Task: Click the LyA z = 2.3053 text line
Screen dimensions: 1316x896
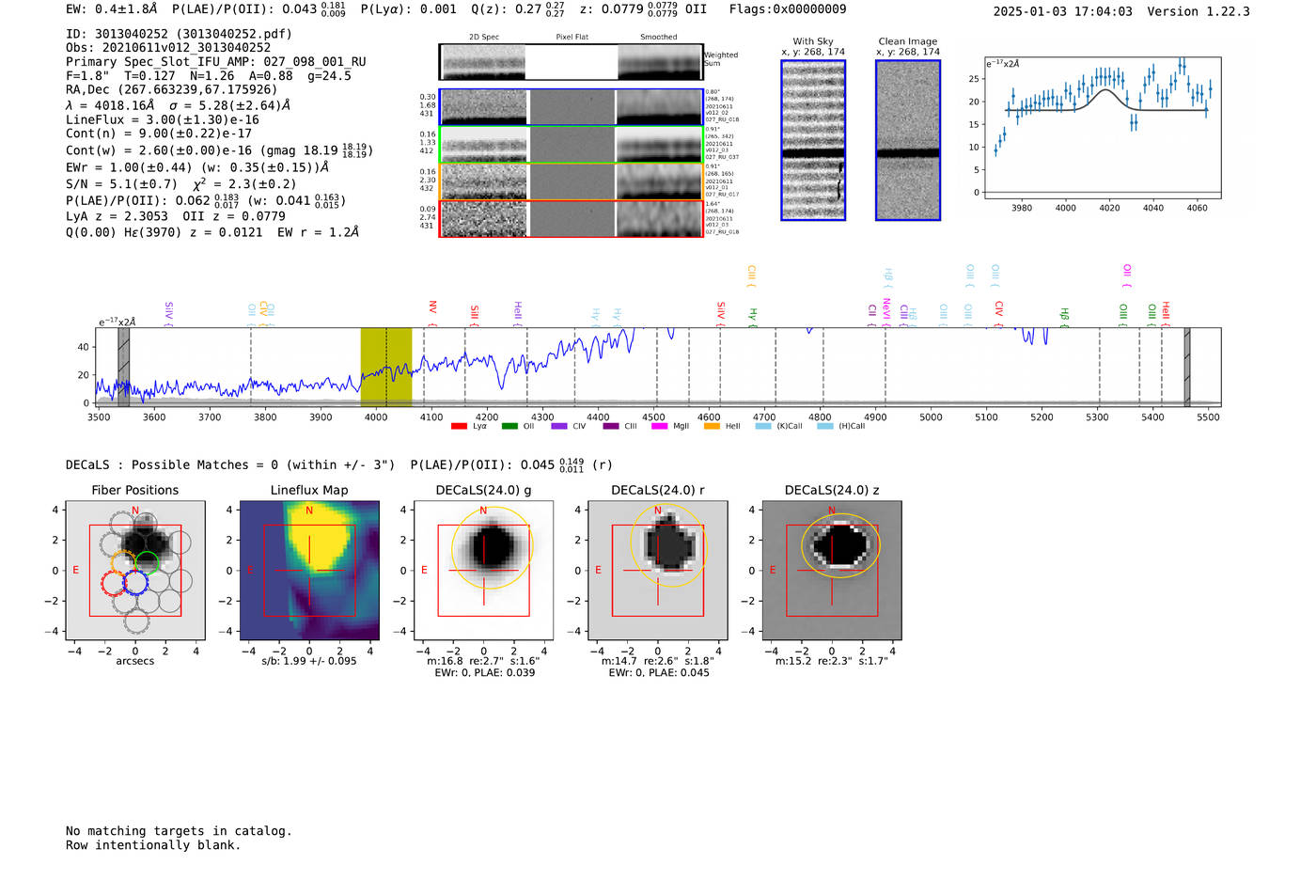Action: click(x=176, y=216)
